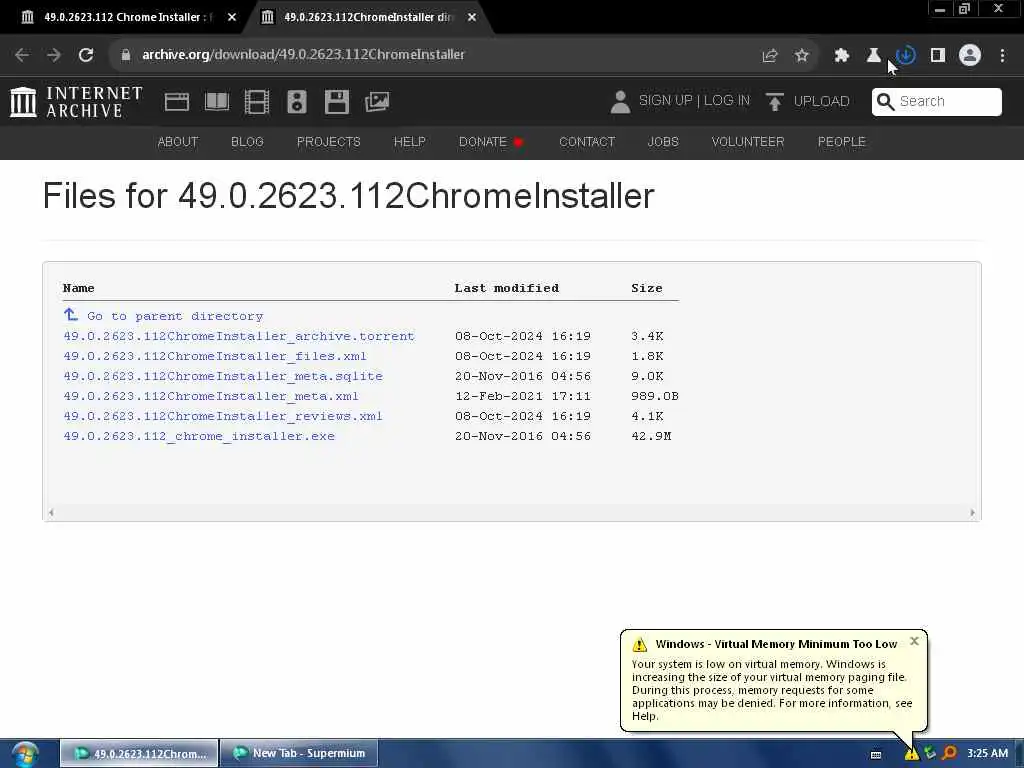Image resolution: width=1024 pixels, height=768 pixels.
Task: Open the ABOUT menu item
Action: click(x=178, y=142)
